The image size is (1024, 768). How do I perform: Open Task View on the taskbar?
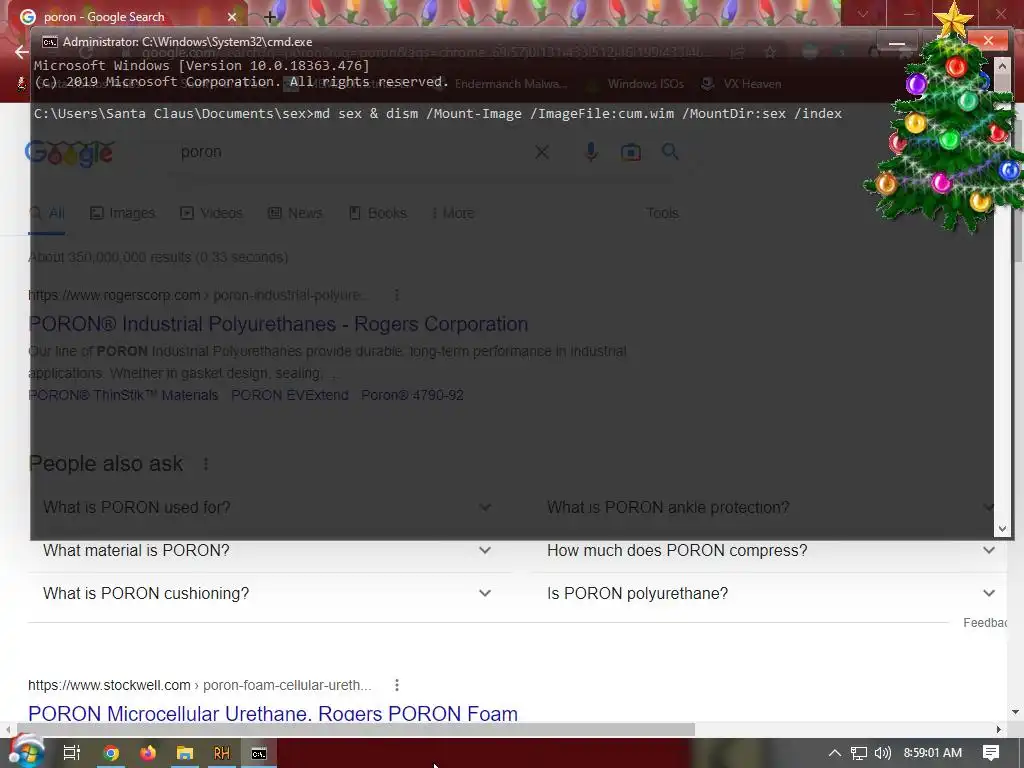(71, 753)
